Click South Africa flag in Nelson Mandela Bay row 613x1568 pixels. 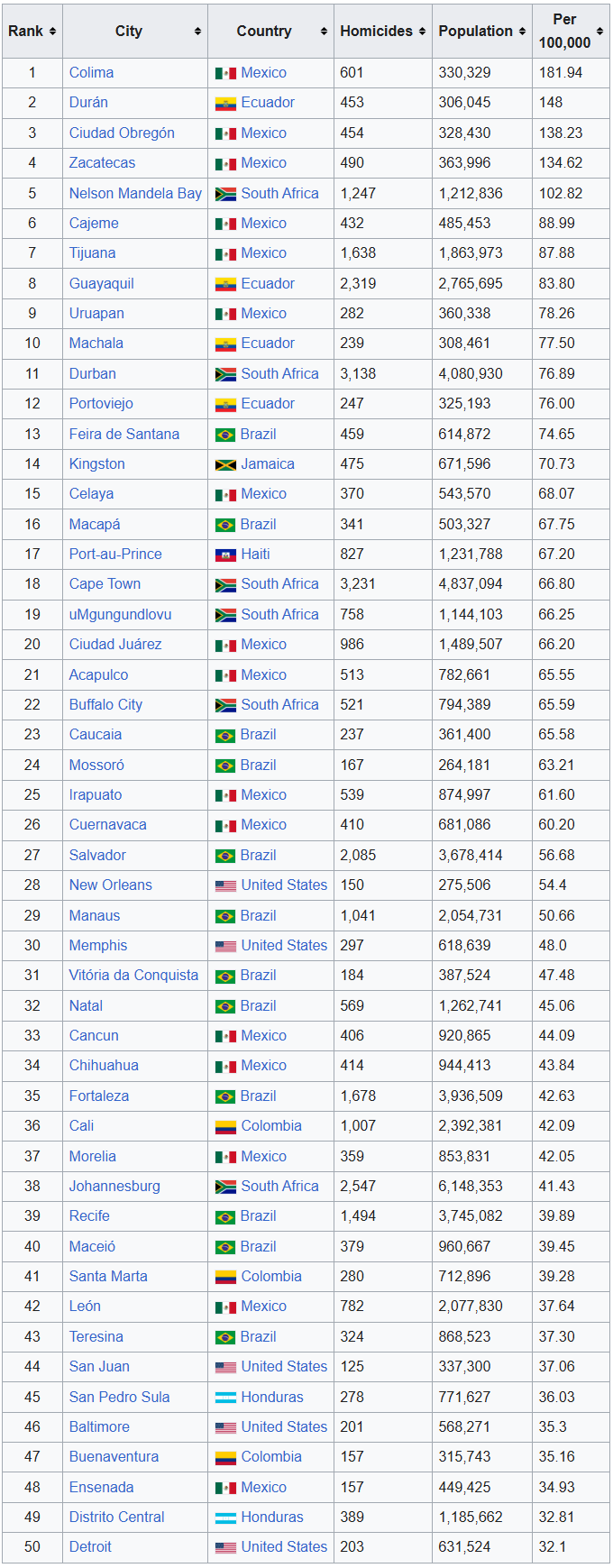click(x=225, y=194)
